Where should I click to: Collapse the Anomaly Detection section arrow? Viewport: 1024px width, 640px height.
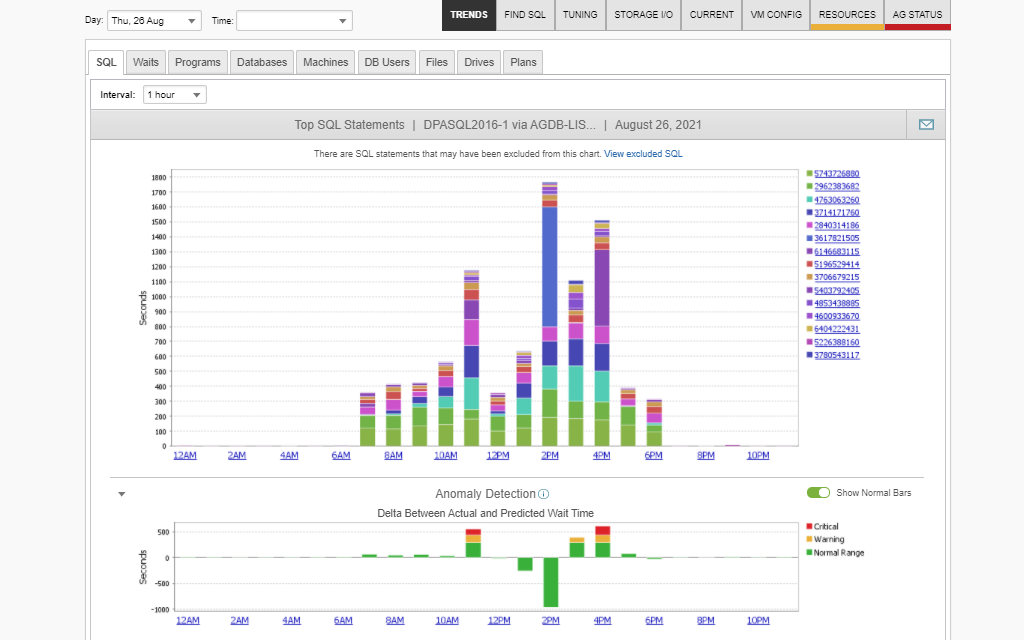click(122, 494)
